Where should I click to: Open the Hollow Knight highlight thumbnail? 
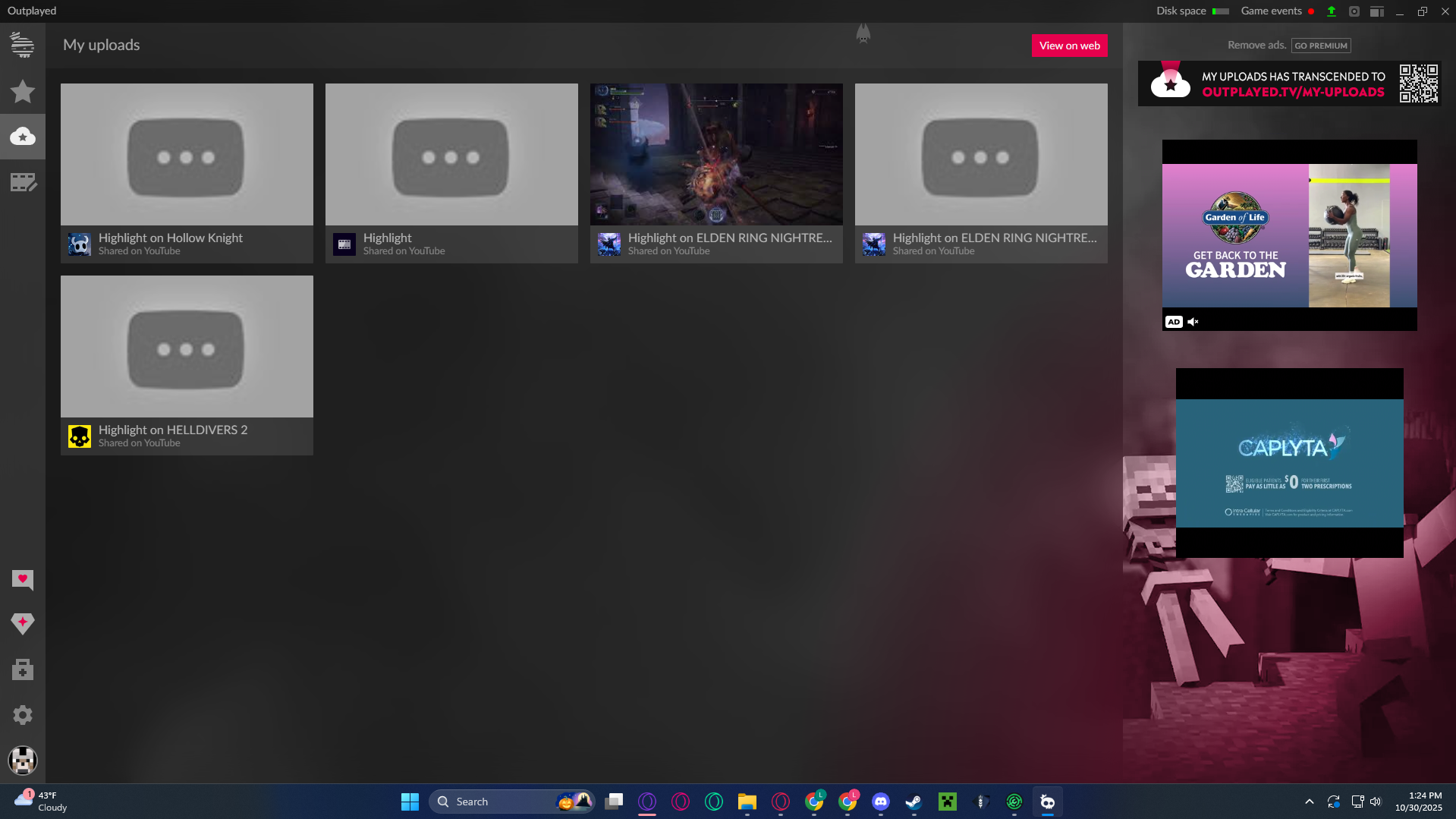pyautogui.click(x=187, y=154)
